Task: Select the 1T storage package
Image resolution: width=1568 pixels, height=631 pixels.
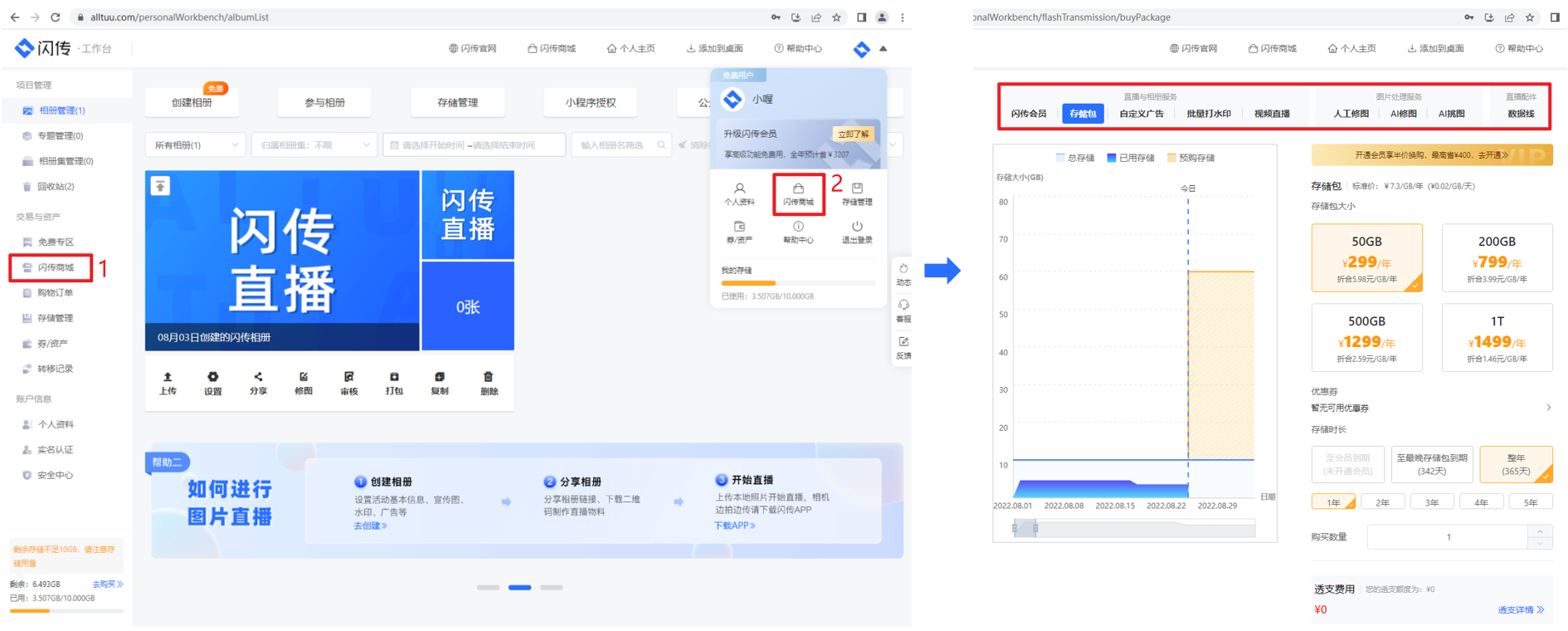Action: (x=1497, y=337)
